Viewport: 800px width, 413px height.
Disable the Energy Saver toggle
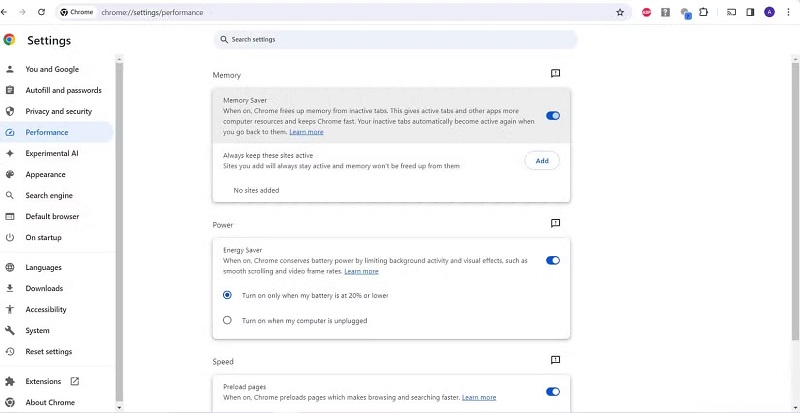coord(553,260)
